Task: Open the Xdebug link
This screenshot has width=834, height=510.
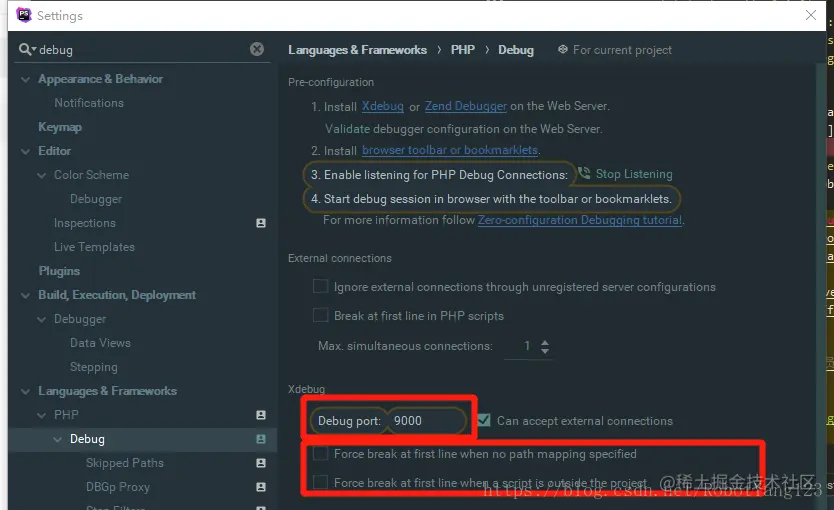Action: tap(382, 106)
